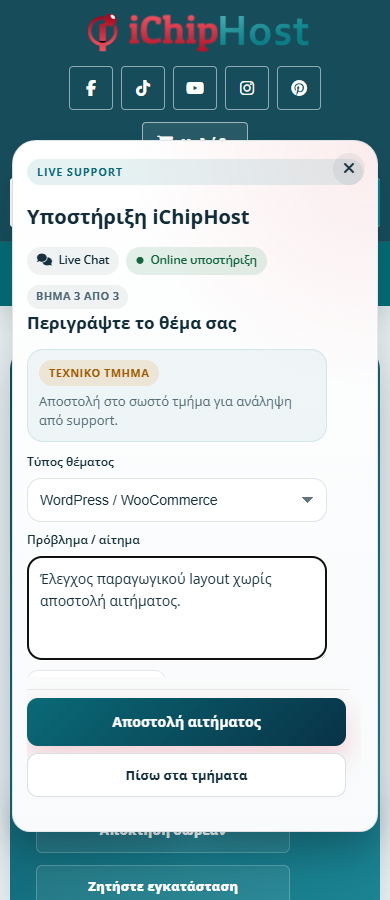390x900 pixels.
Task: Go back via Πίσω στα τμήματα
Action: [187, 775]
